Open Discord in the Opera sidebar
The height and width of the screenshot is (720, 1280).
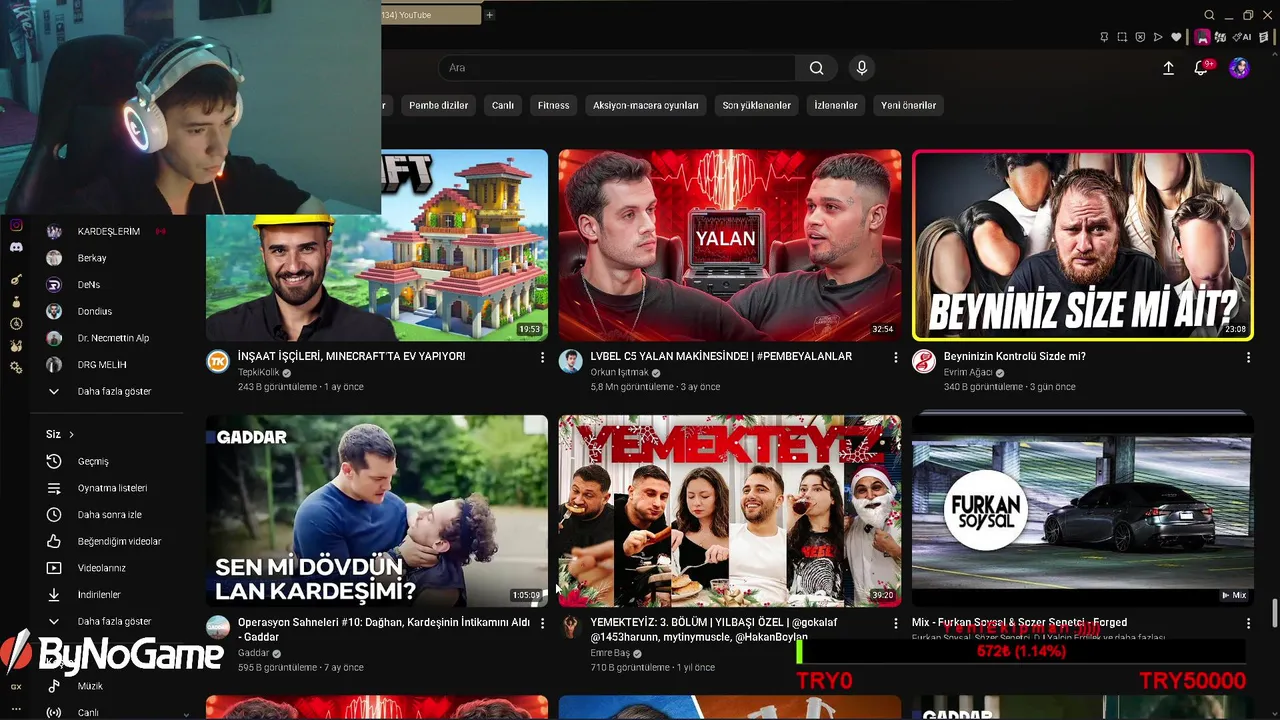[16, 247]
